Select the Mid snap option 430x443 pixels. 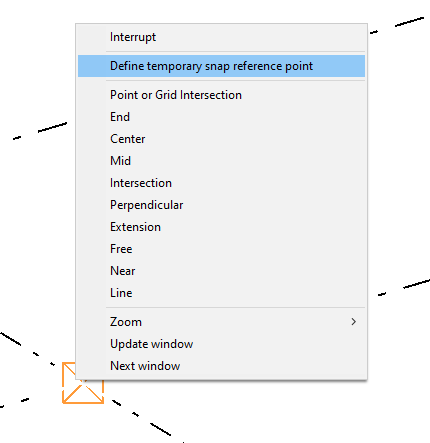(x=221, y=161)
